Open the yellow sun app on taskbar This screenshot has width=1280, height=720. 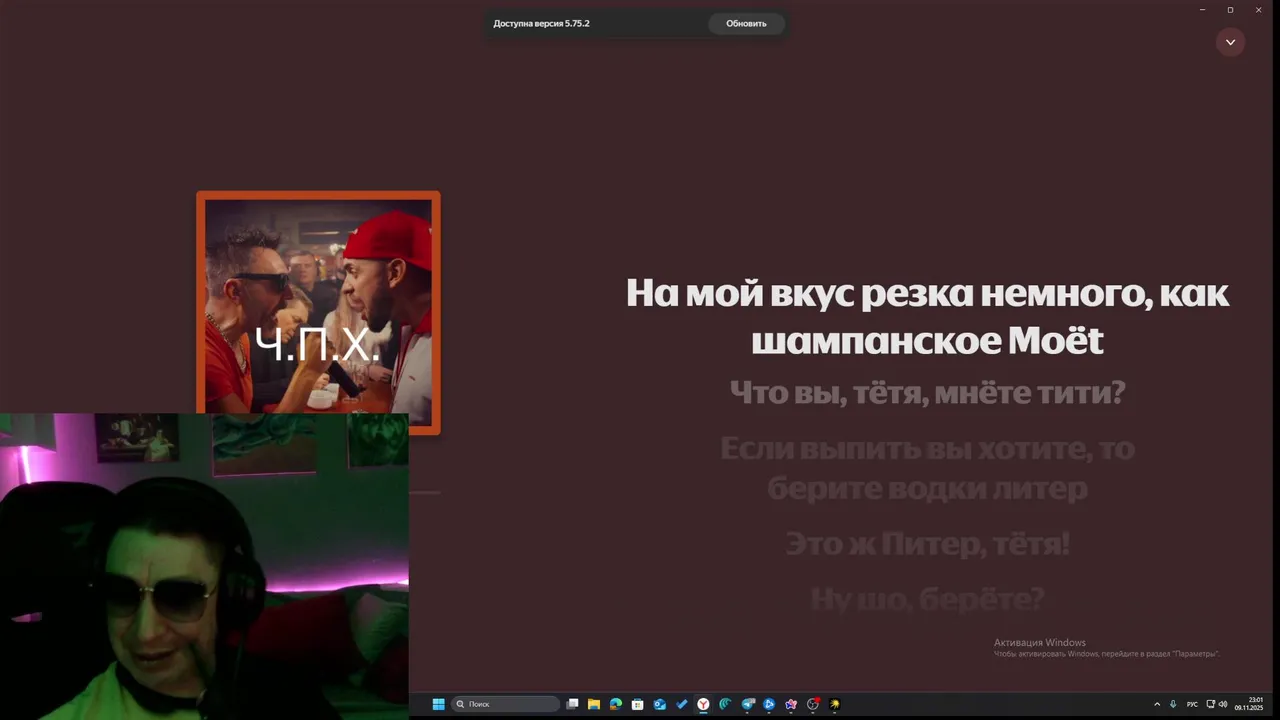(835, 704)
